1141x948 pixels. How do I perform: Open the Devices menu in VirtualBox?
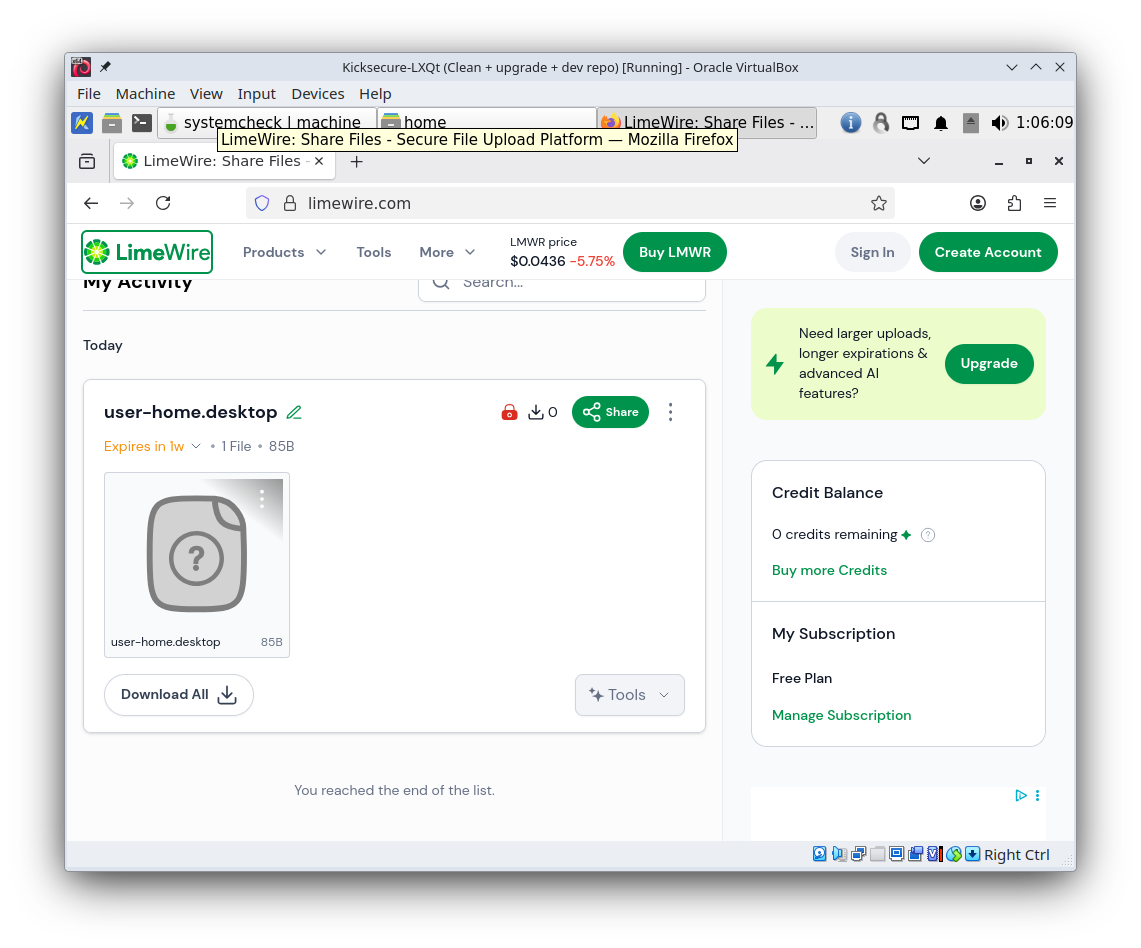(317, 93)
